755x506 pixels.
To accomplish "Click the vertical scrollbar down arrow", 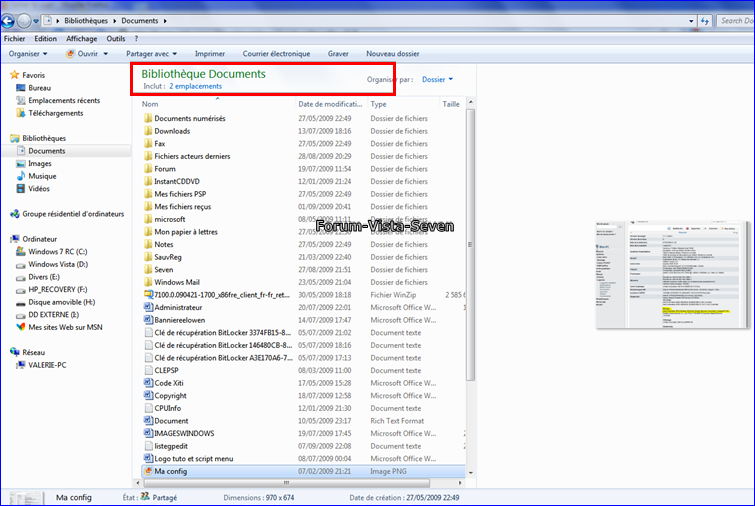I will [470, 473].
